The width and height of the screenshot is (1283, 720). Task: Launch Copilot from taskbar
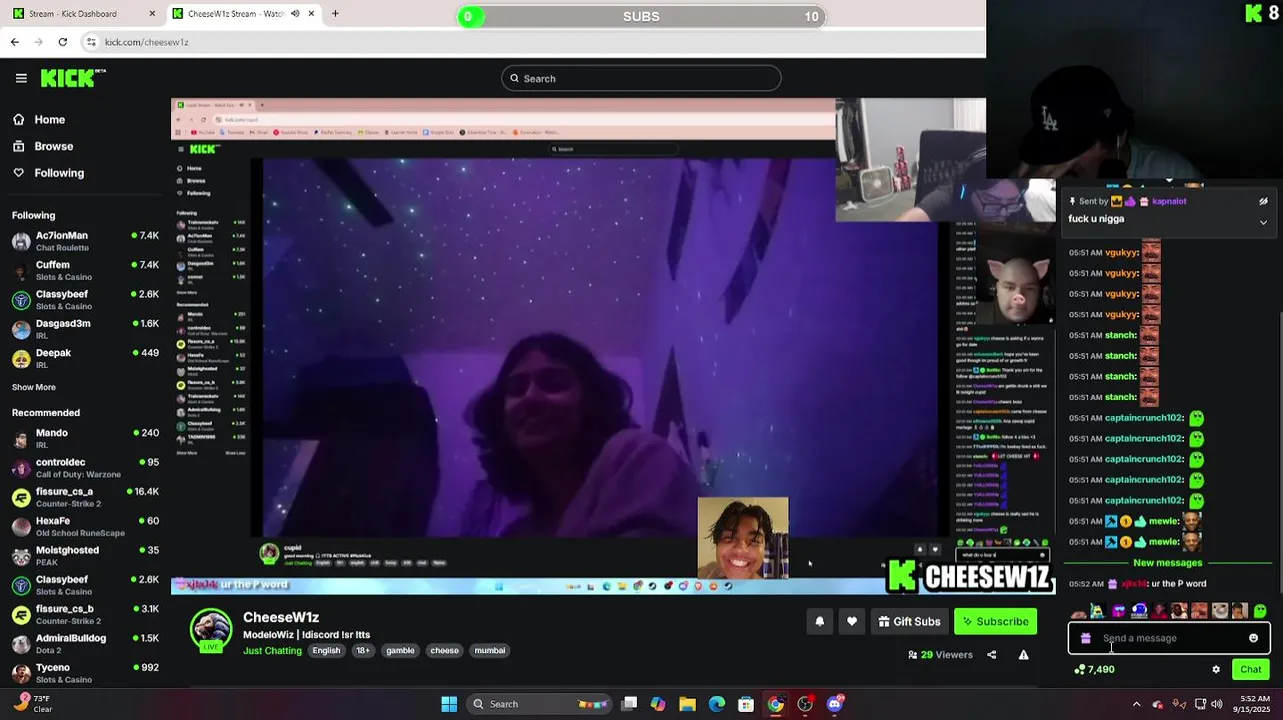point(658,704)
